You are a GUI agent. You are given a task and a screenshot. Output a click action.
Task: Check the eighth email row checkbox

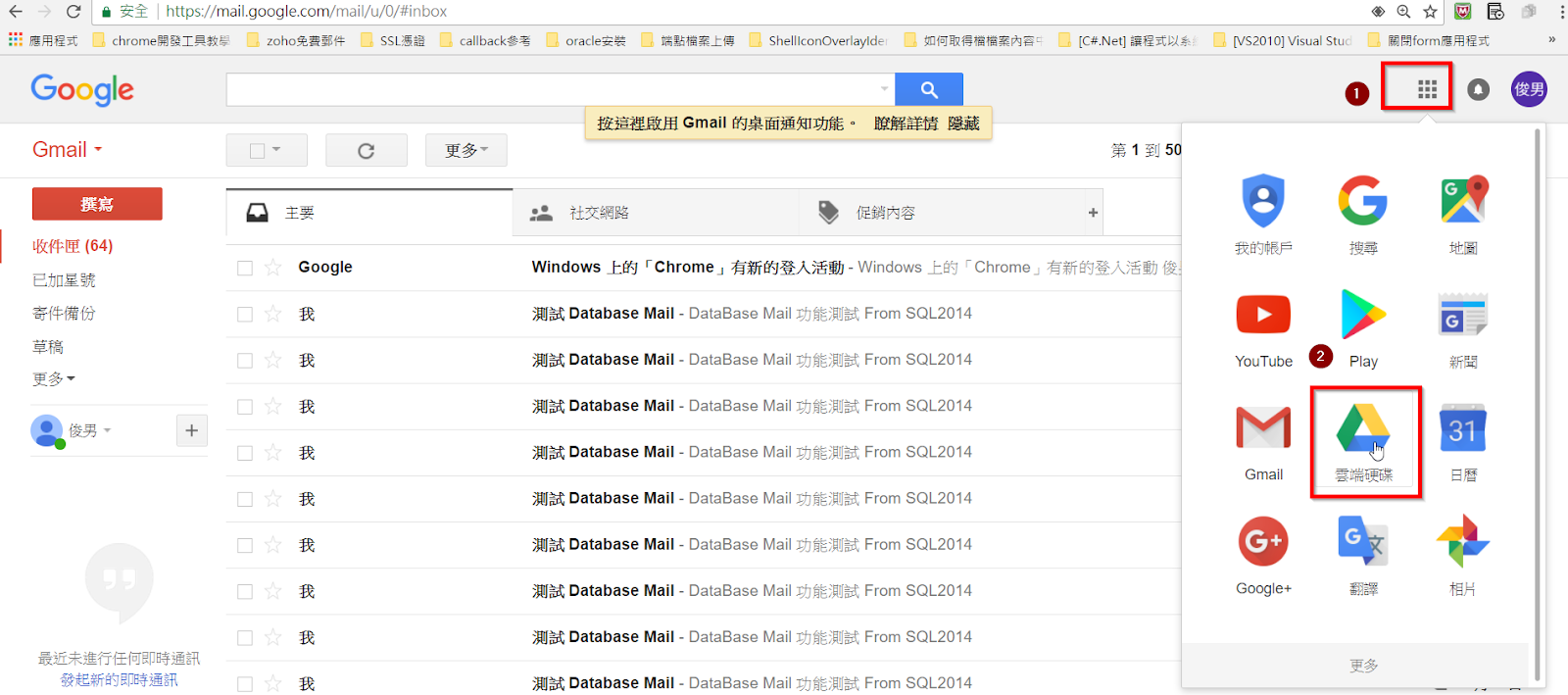[x=245, y=592]
